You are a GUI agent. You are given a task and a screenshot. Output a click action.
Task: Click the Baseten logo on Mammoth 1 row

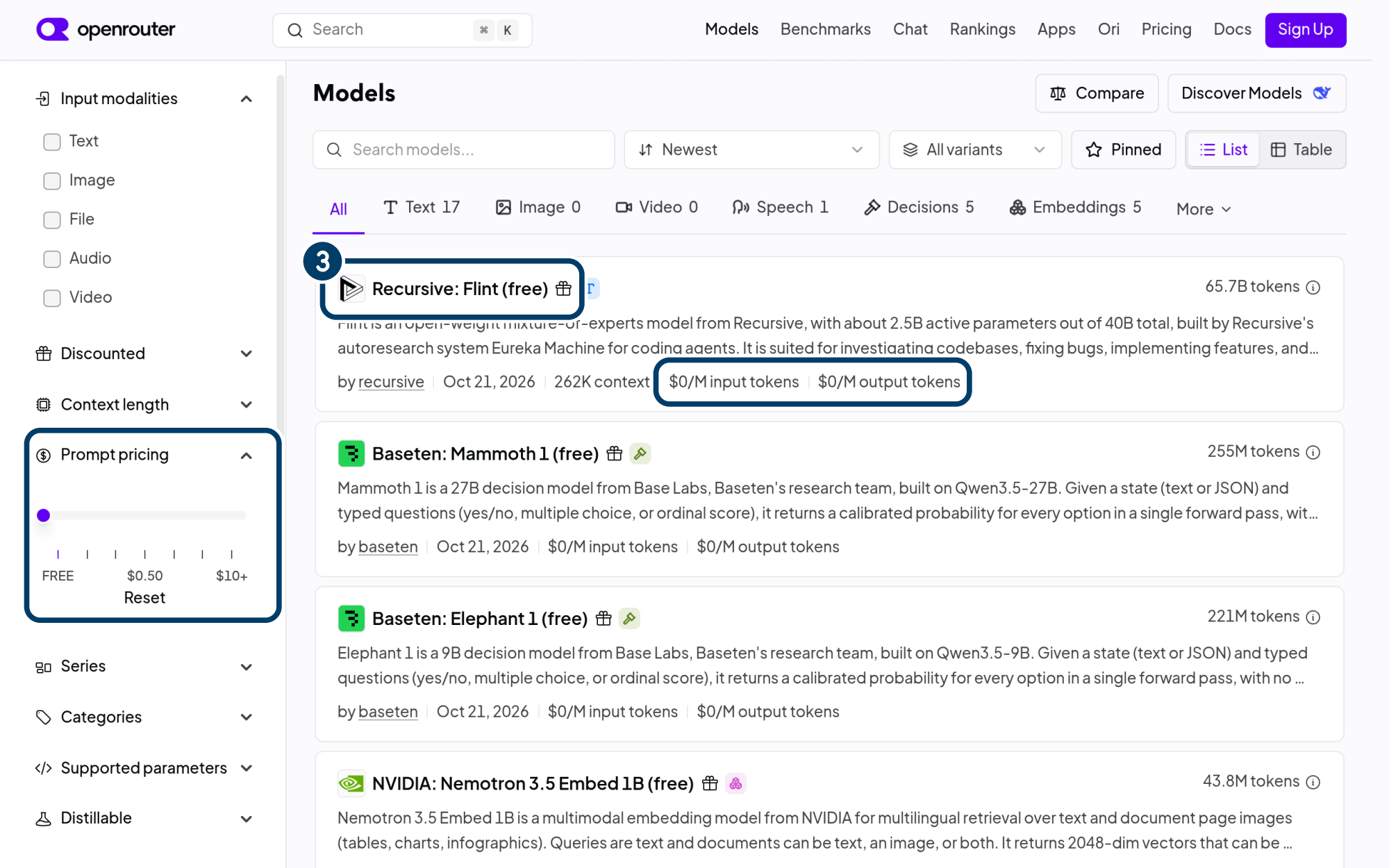click(351, 454)
